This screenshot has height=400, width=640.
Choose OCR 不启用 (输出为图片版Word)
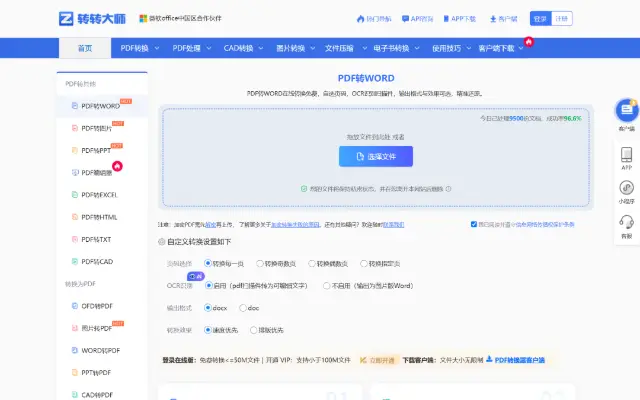327,286
